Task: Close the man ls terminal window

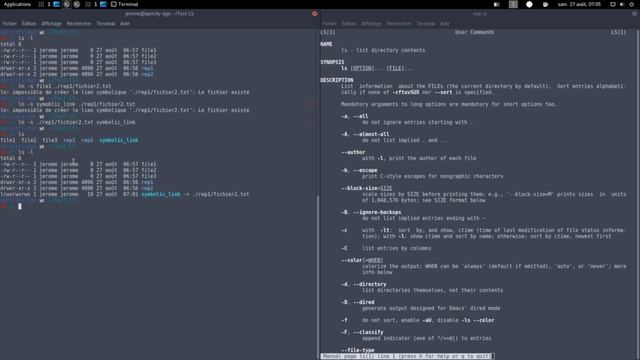Action: click(x=634, y=13)
